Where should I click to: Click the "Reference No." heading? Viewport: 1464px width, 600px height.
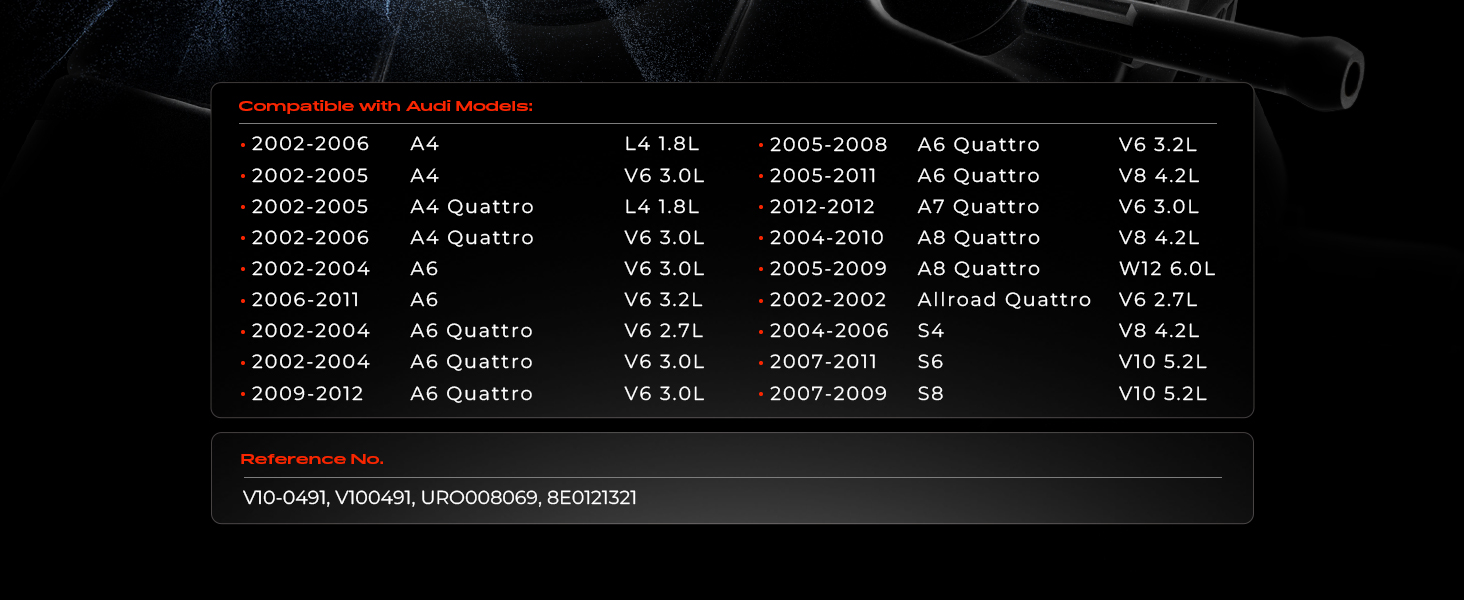point(312,459)
